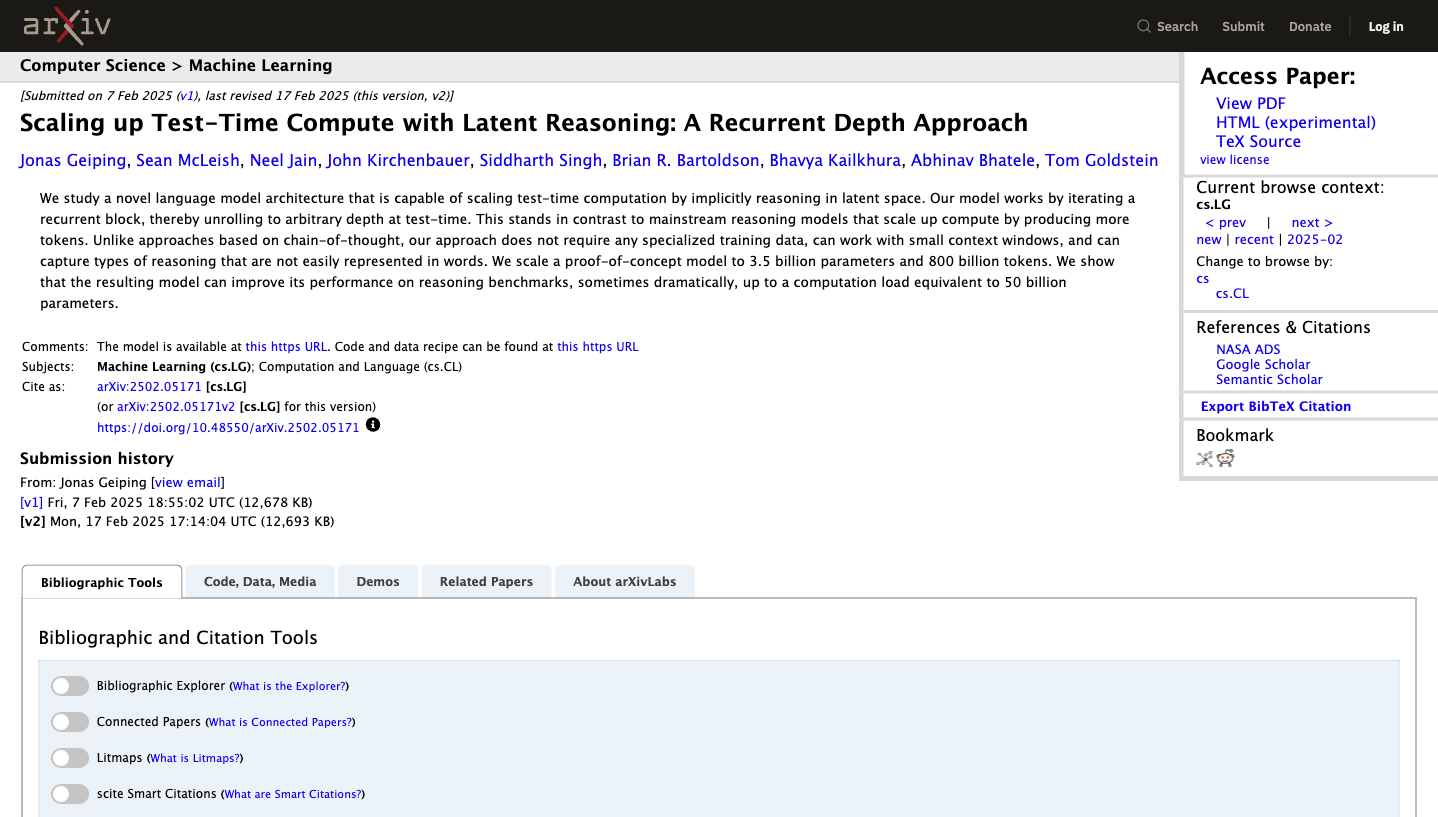Open author Tom Goldstein's link
This screenshot has height=817, width=1438.
pyautogui.click(x=1102, y=160)
